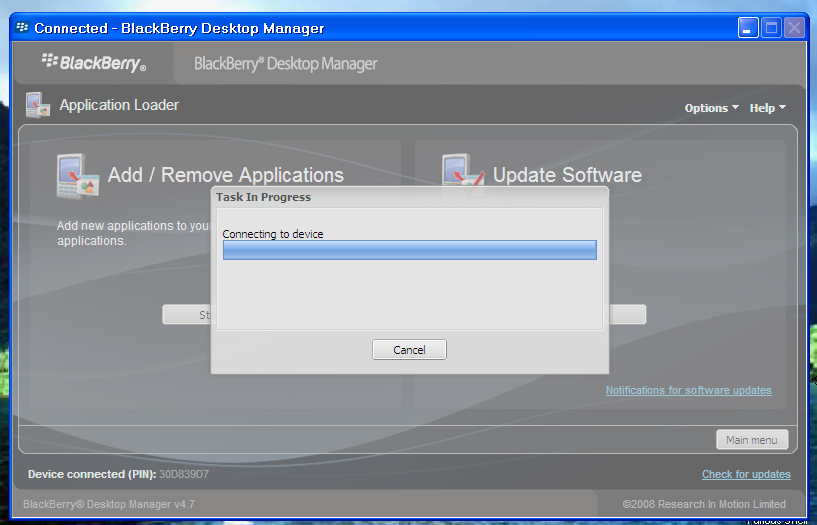
Task: Click the Connecting to device progress bar
Action: pyautogui.click(x=410, y=250)
